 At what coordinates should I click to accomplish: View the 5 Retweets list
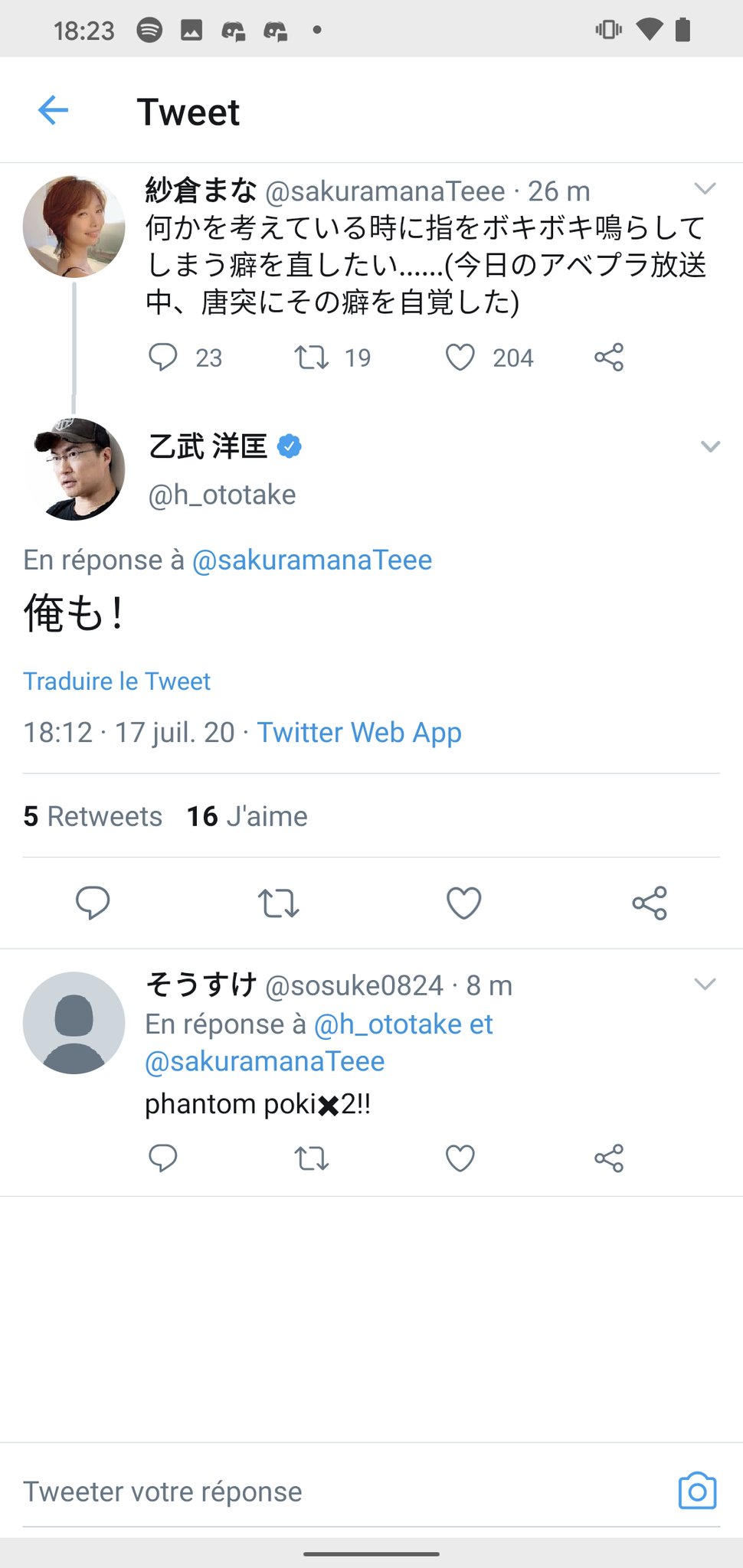coord(93,816)
